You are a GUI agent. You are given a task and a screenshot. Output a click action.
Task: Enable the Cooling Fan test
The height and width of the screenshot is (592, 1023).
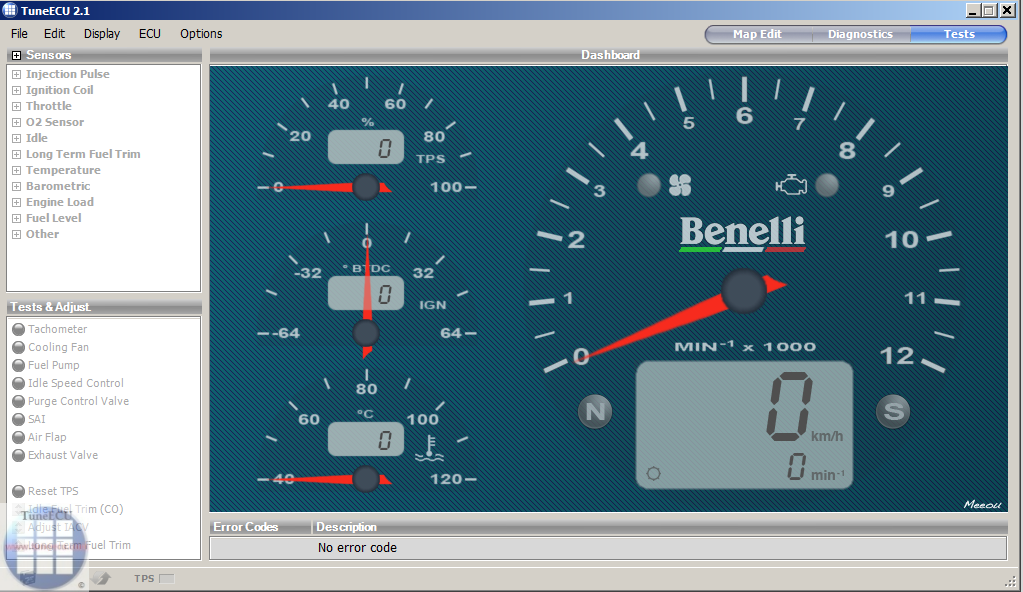coord(19,347)
